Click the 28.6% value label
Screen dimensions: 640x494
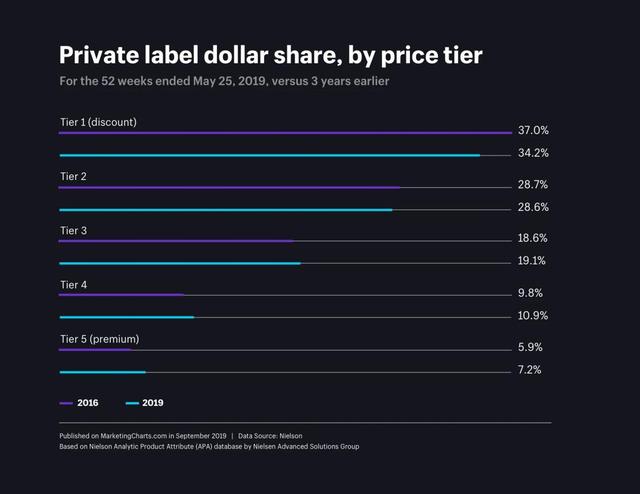pyautogui.click(x=533, y=207)
